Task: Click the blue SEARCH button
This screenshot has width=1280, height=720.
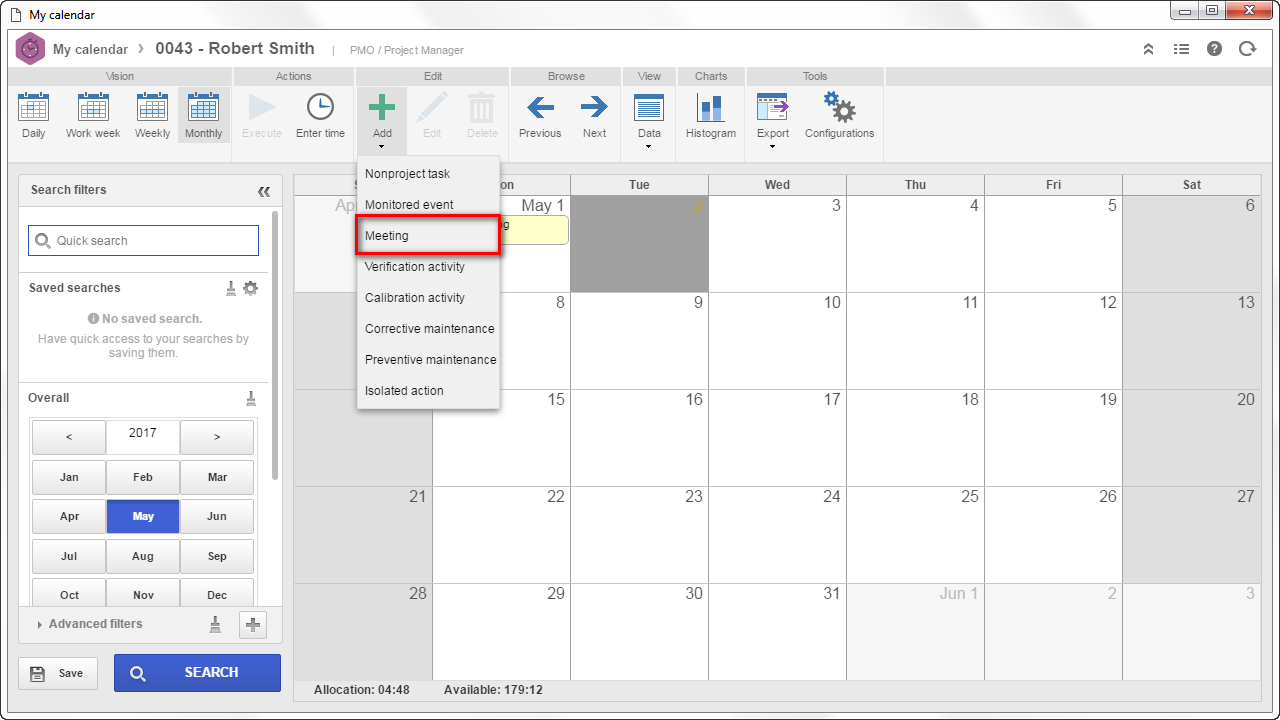Action: click(x=197, y=673)
